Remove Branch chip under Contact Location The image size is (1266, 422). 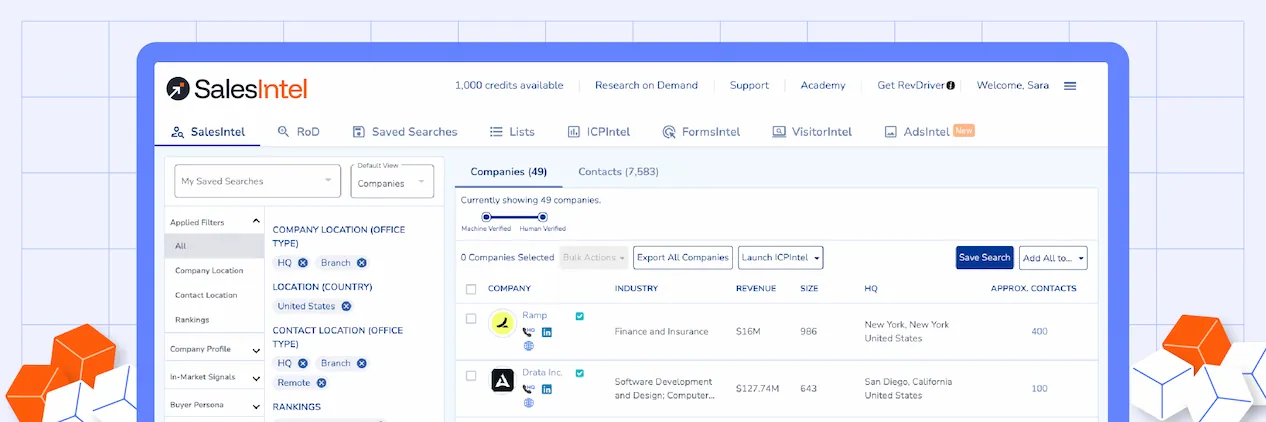pos(362,363)
